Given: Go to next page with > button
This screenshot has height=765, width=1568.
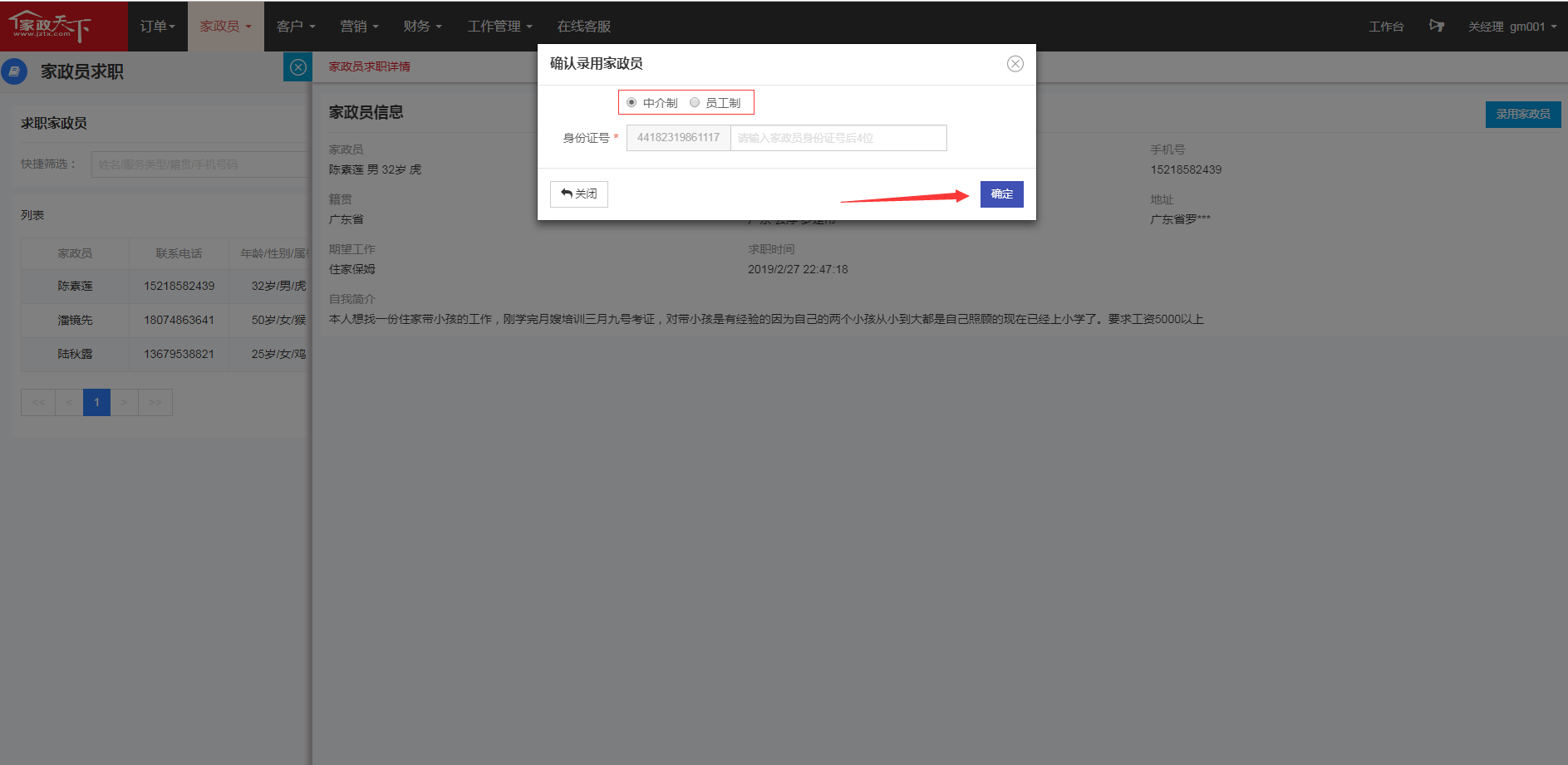Looking at the screenshot, I should coord(124,402).
